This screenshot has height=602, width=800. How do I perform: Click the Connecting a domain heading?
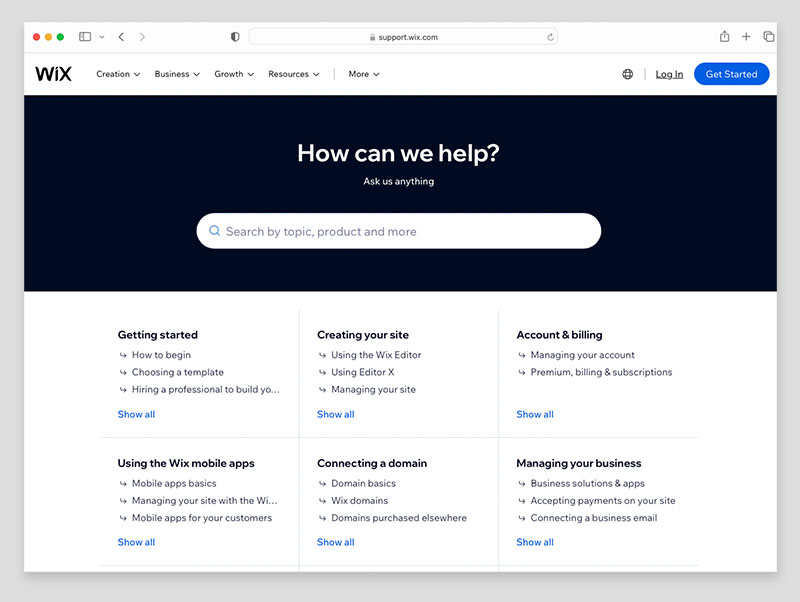point(372,463)
